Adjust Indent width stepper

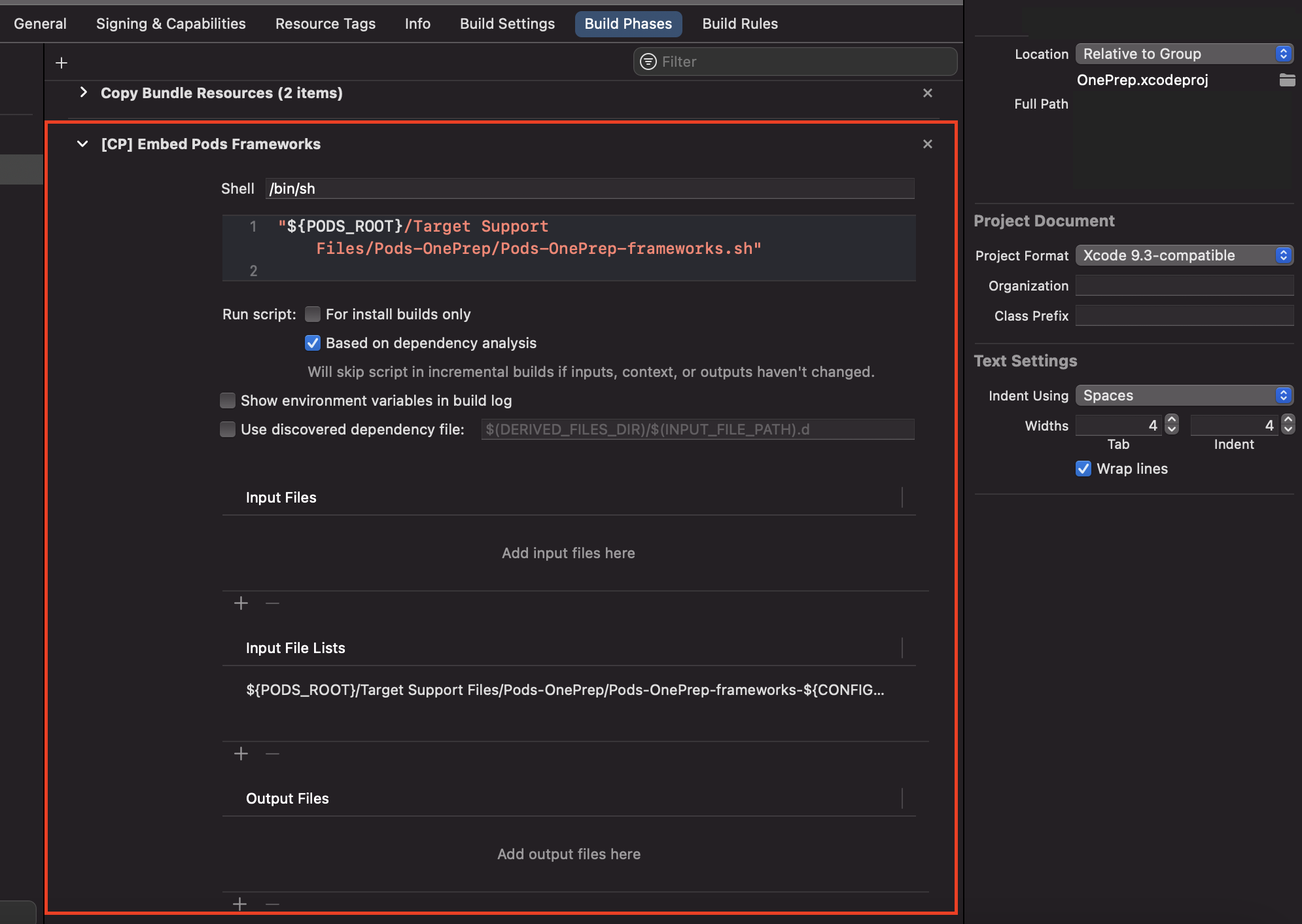pyautogui.click(x=1288, y=425)
